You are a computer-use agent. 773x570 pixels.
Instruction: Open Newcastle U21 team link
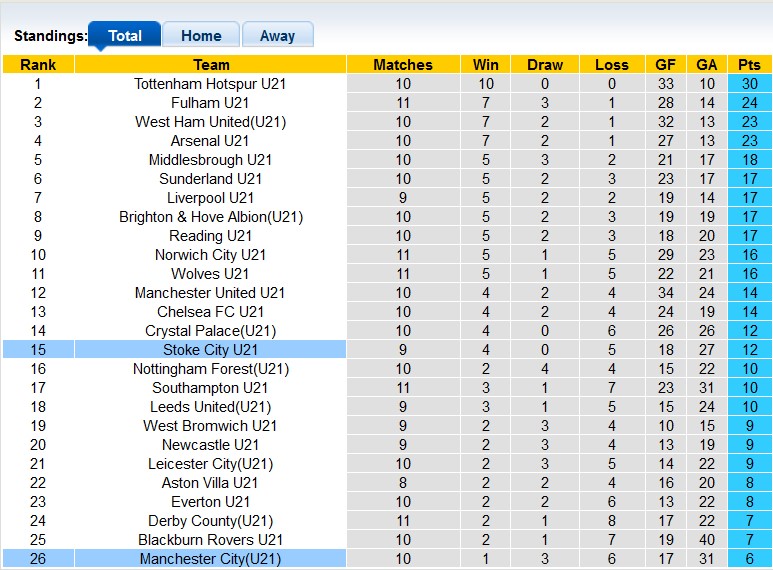211,445
